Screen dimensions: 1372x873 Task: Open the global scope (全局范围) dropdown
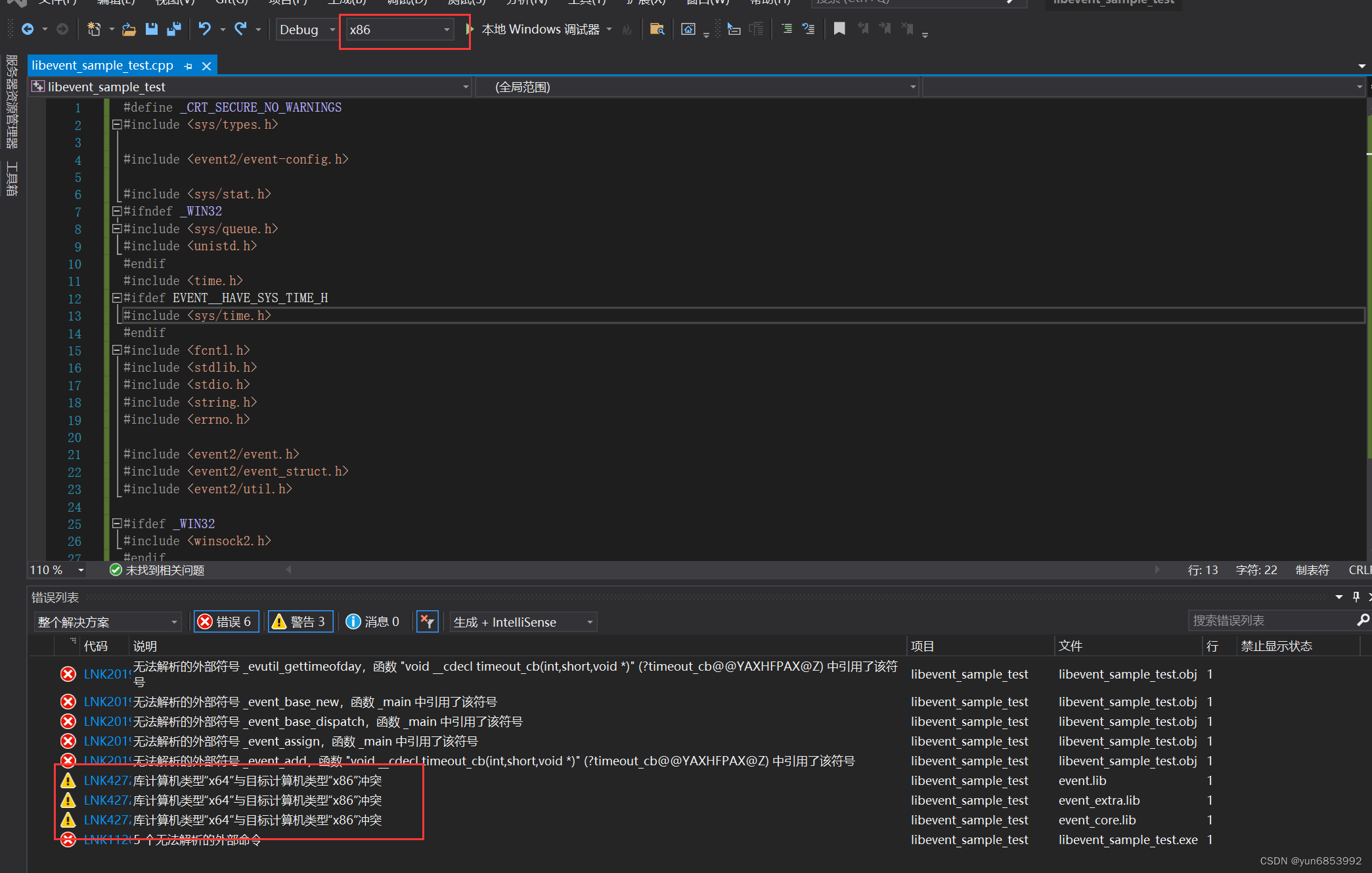(696, 87)
